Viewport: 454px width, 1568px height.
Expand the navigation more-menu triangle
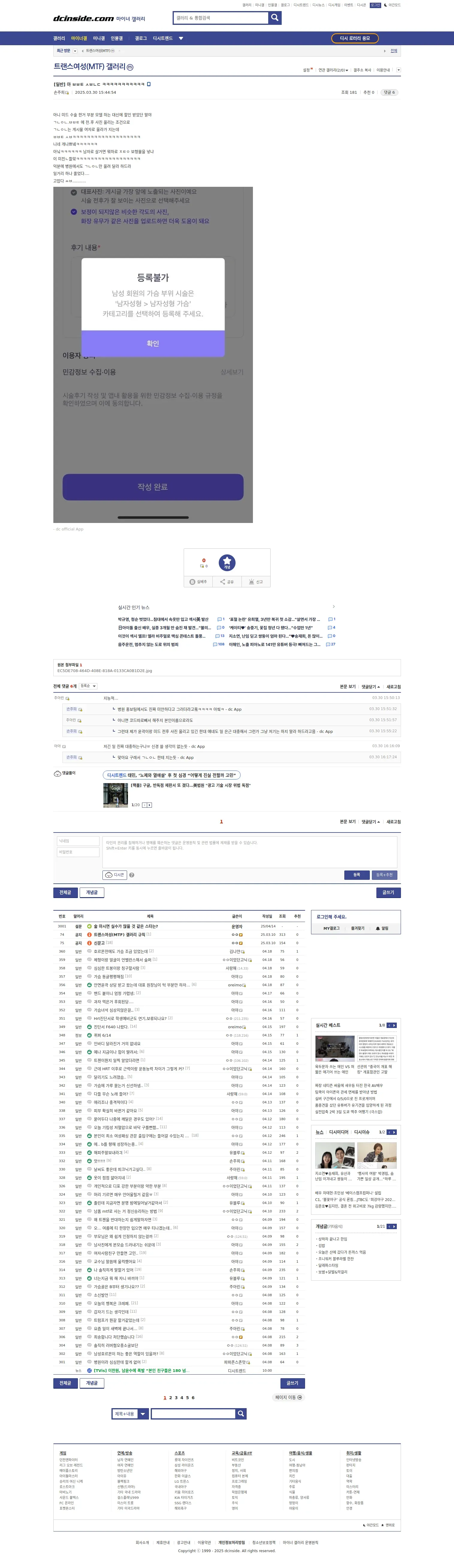[x=181, y=38]
